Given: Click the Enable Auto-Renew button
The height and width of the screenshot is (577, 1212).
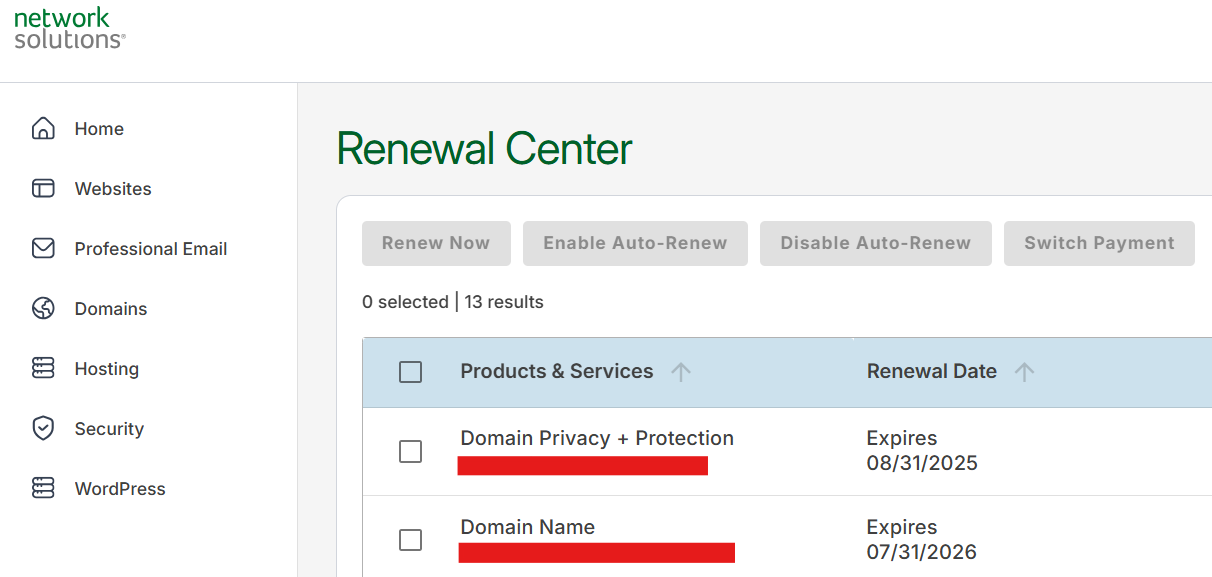Looking at the screenshot, I should [x=635, y=243].
